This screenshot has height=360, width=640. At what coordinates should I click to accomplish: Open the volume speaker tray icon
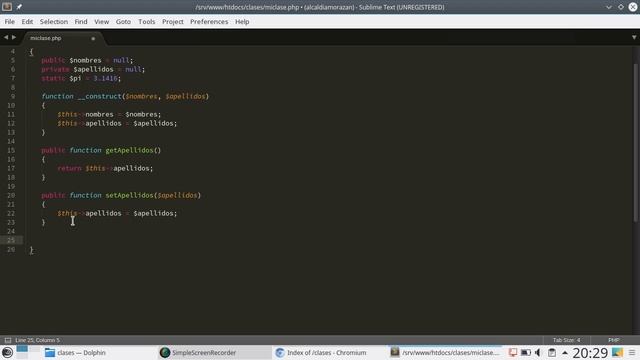[538, 352]
